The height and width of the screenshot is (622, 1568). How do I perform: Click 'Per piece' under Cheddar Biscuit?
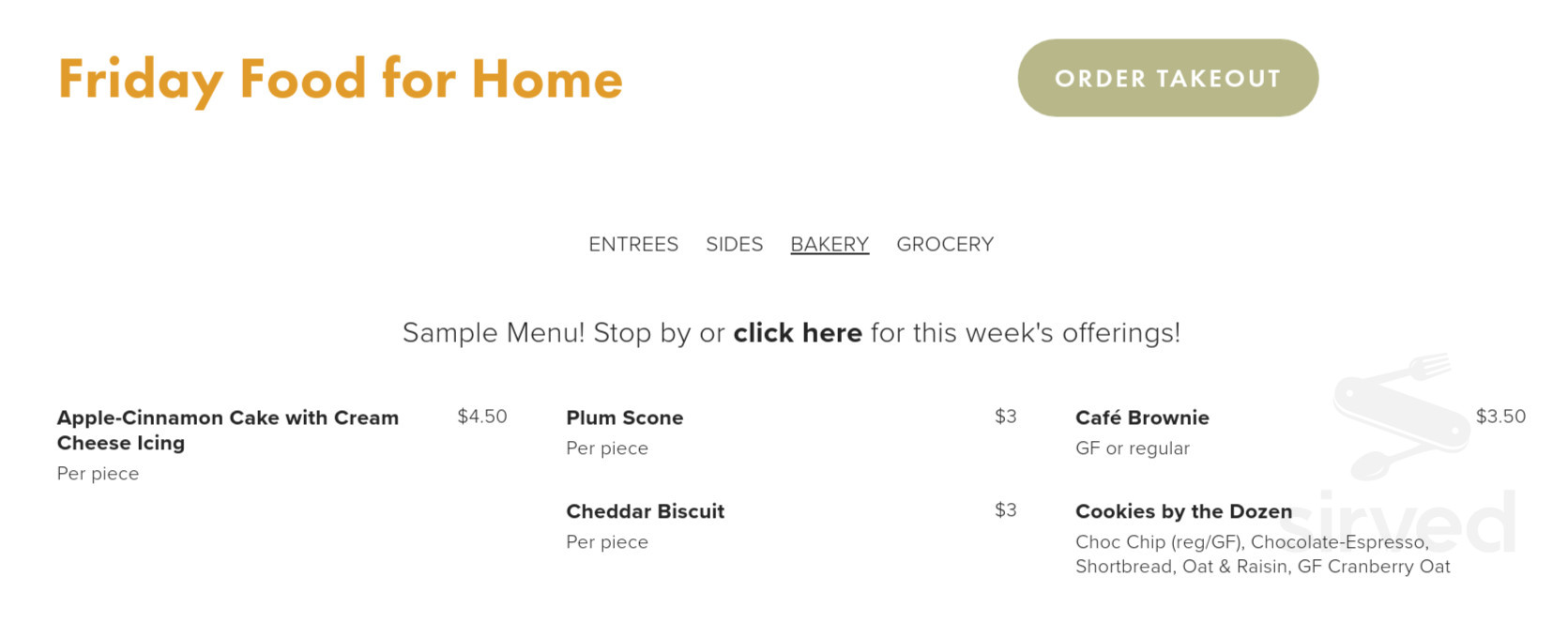pos(606,541)
